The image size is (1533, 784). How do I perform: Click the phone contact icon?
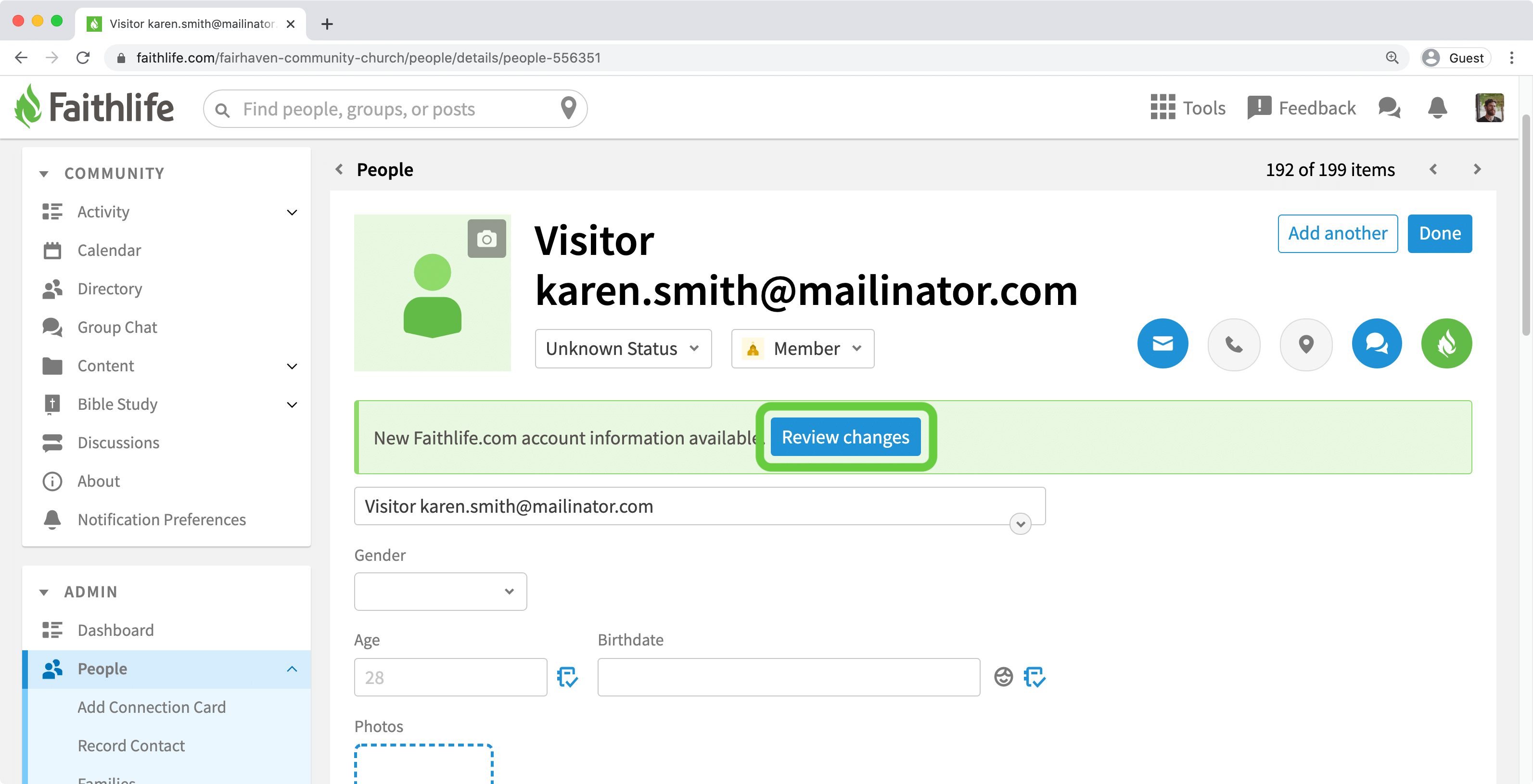pyautogui.click(x=1234, y=344)
